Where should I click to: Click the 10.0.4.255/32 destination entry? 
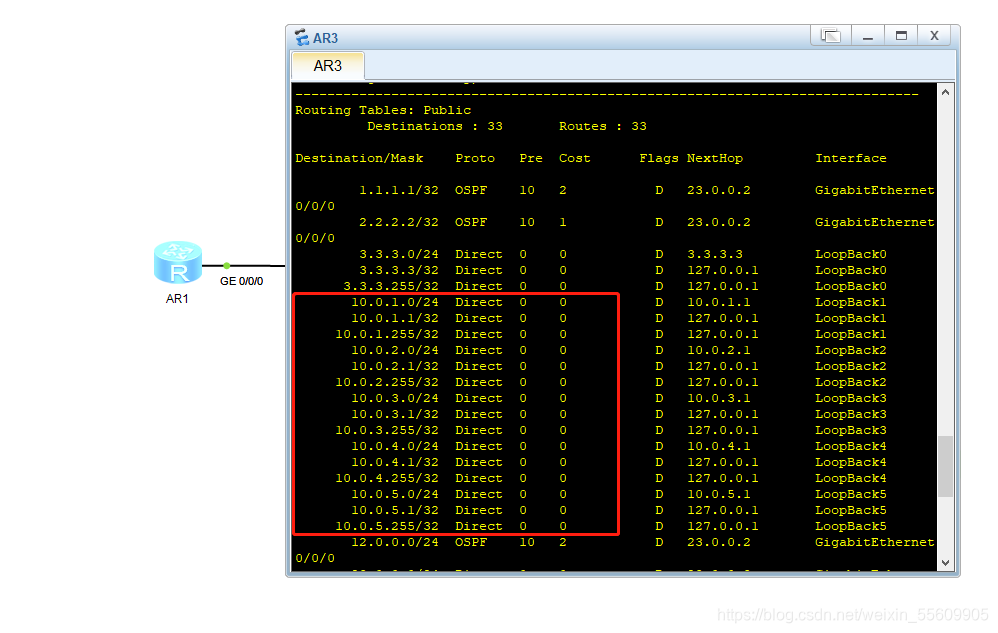(387, 478)
